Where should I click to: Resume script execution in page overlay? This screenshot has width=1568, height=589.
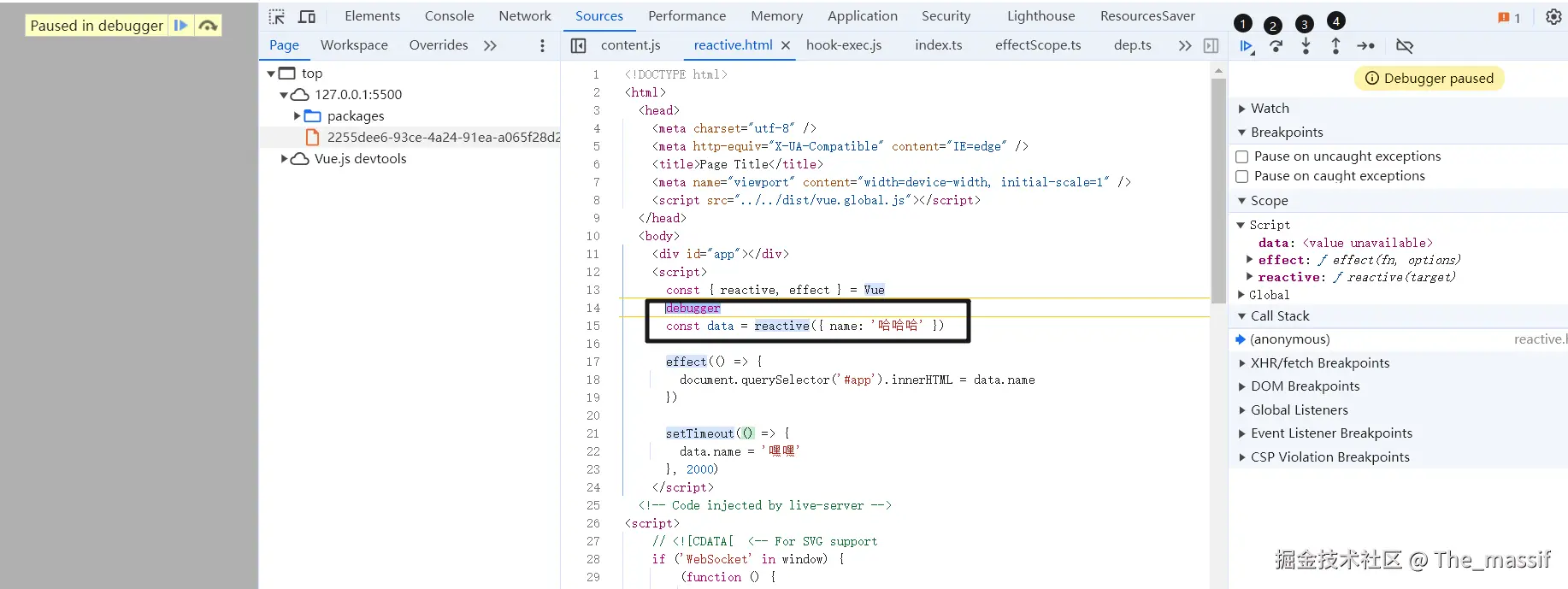tap(180, 26)
